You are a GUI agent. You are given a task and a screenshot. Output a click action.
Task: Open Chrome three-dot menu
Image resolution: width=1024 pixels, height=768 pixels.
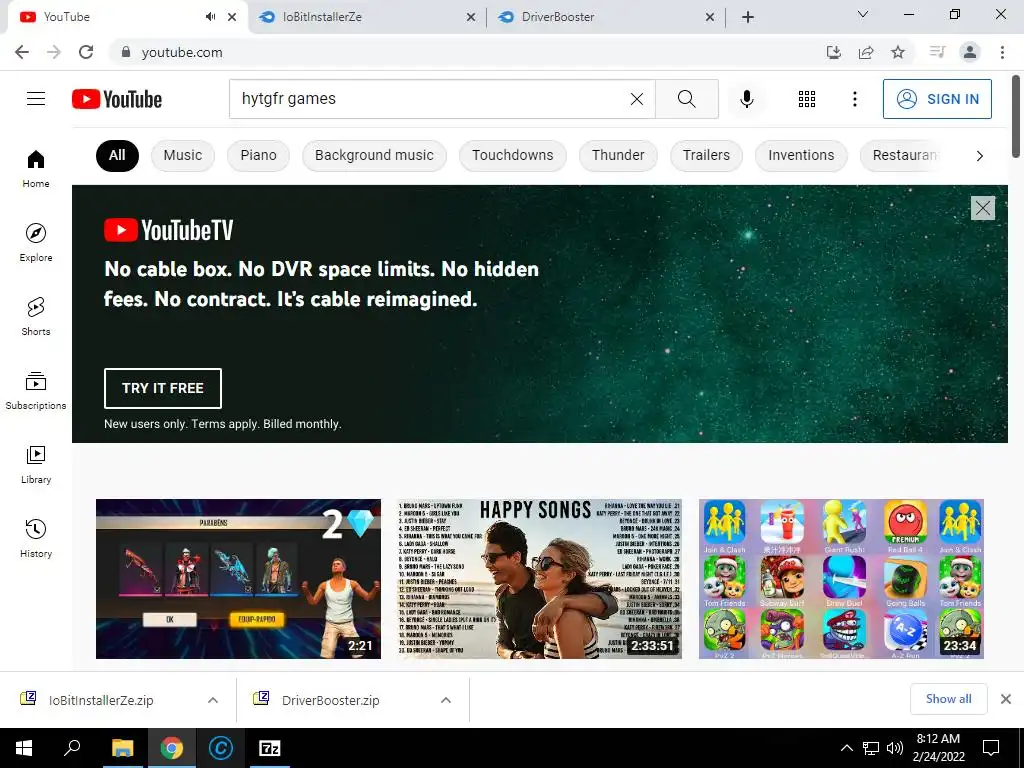1002,52
